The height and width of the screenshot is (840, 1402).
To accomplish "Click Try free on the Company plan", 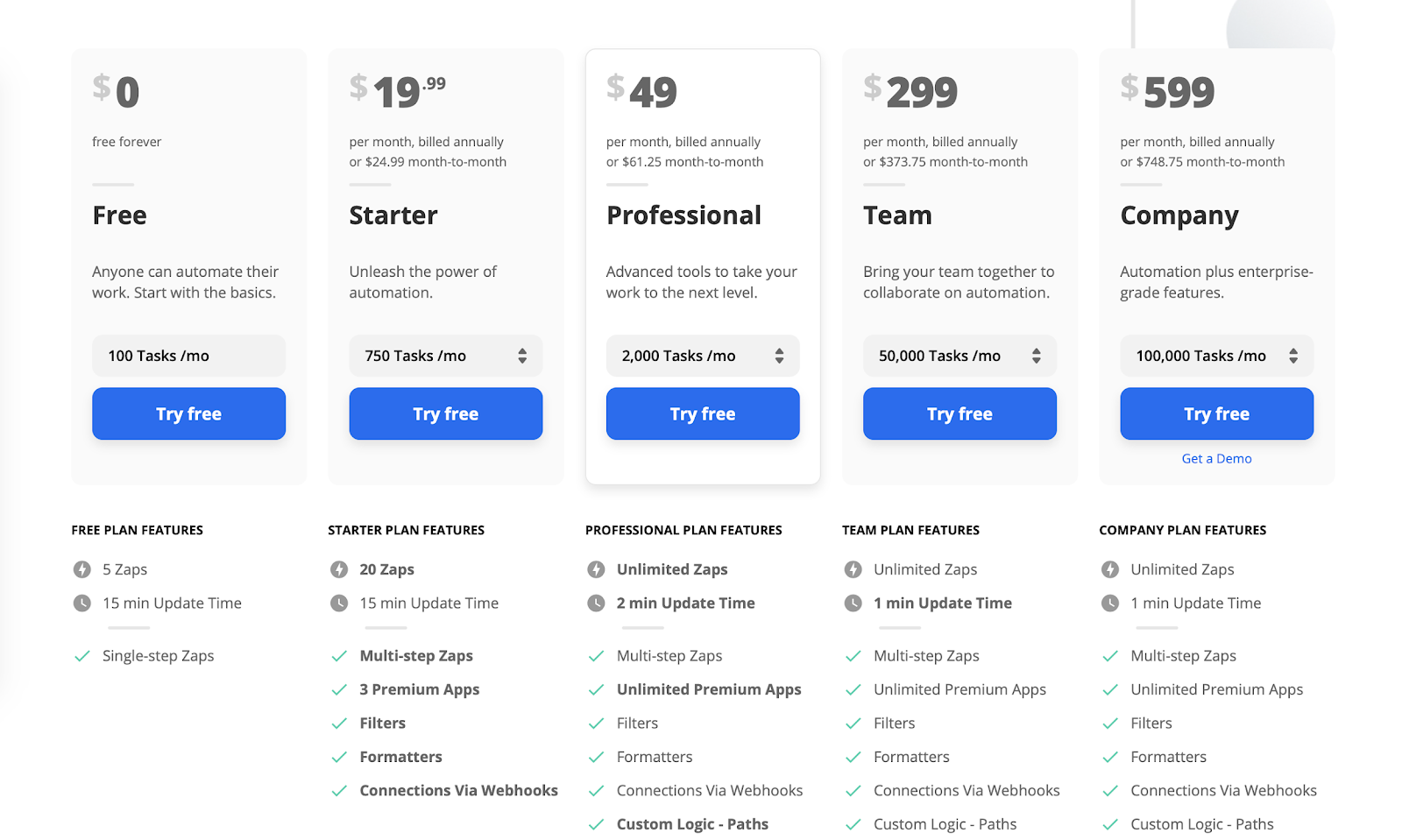I will coord(1217,413).
